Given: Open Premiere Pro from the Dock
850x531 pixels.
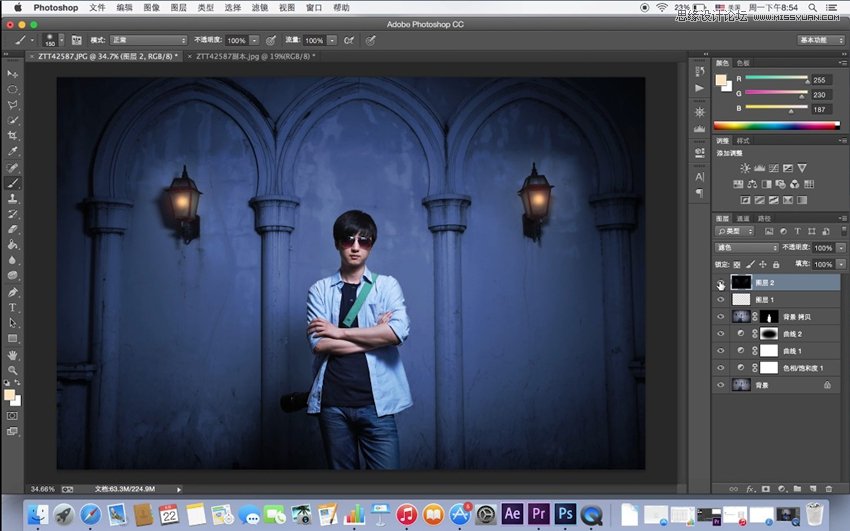Looking at the screenshot, I should [x=539, y=513].
